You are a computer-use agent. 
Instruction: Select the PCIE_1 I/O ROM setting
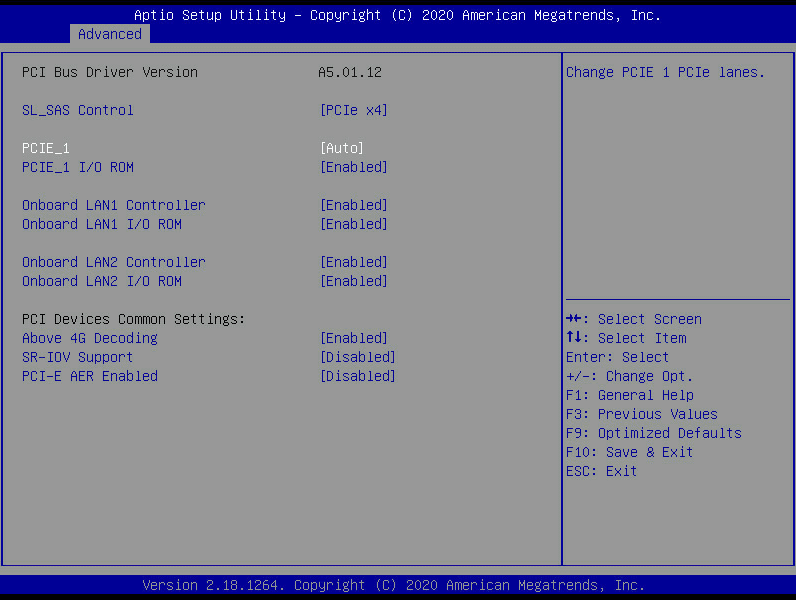click(x=78, y=168)
